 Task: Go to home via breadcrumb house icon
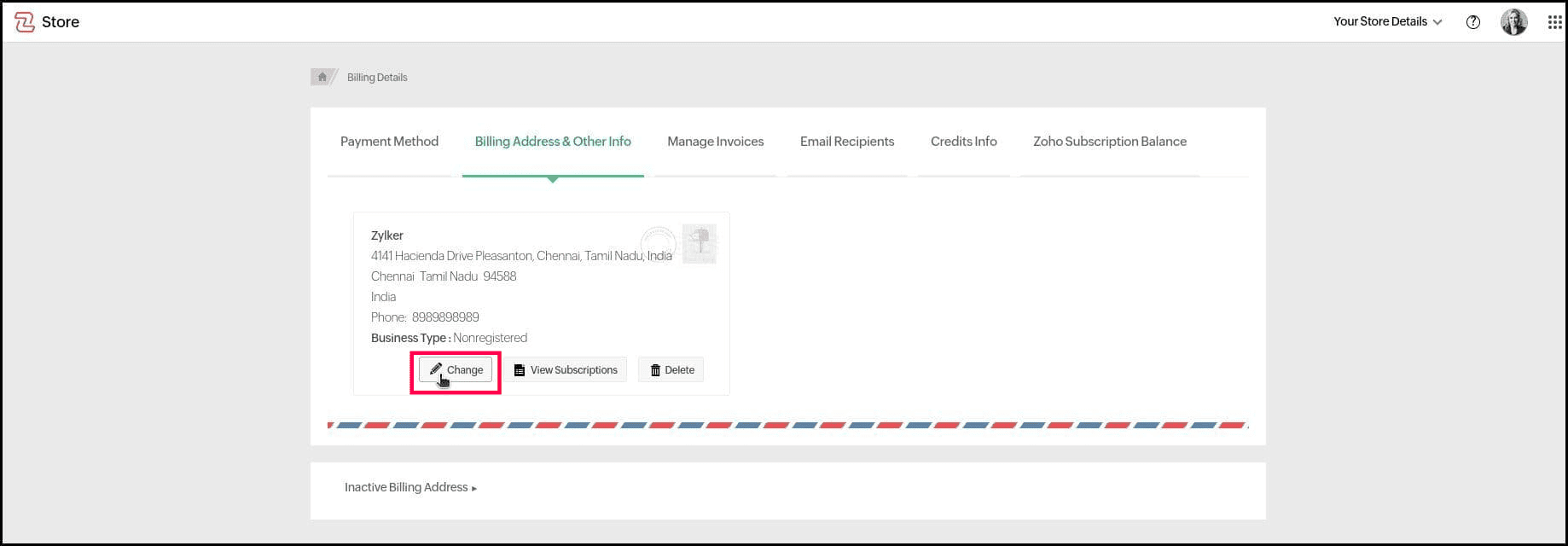pos(322,77)
